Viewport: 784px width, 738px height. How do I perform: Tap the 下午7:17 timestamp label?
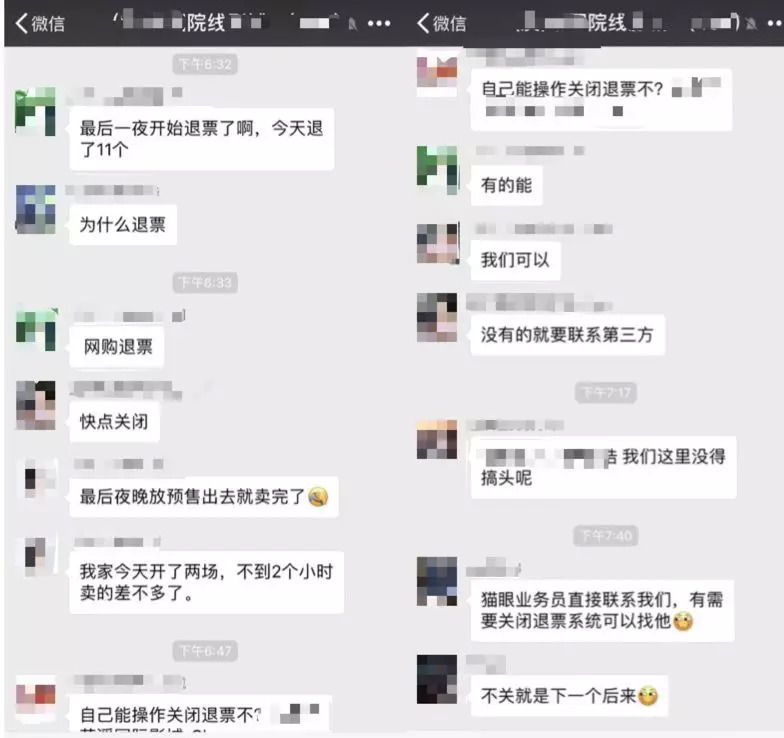coord(606,392)
